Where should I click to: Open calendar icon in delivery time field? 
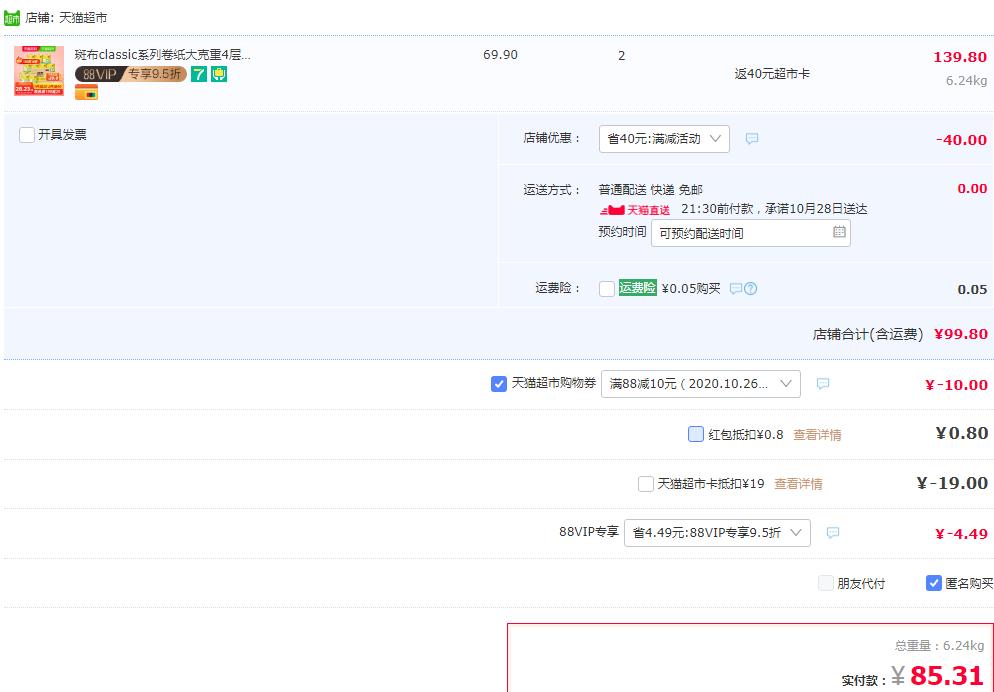coord(839,232)
